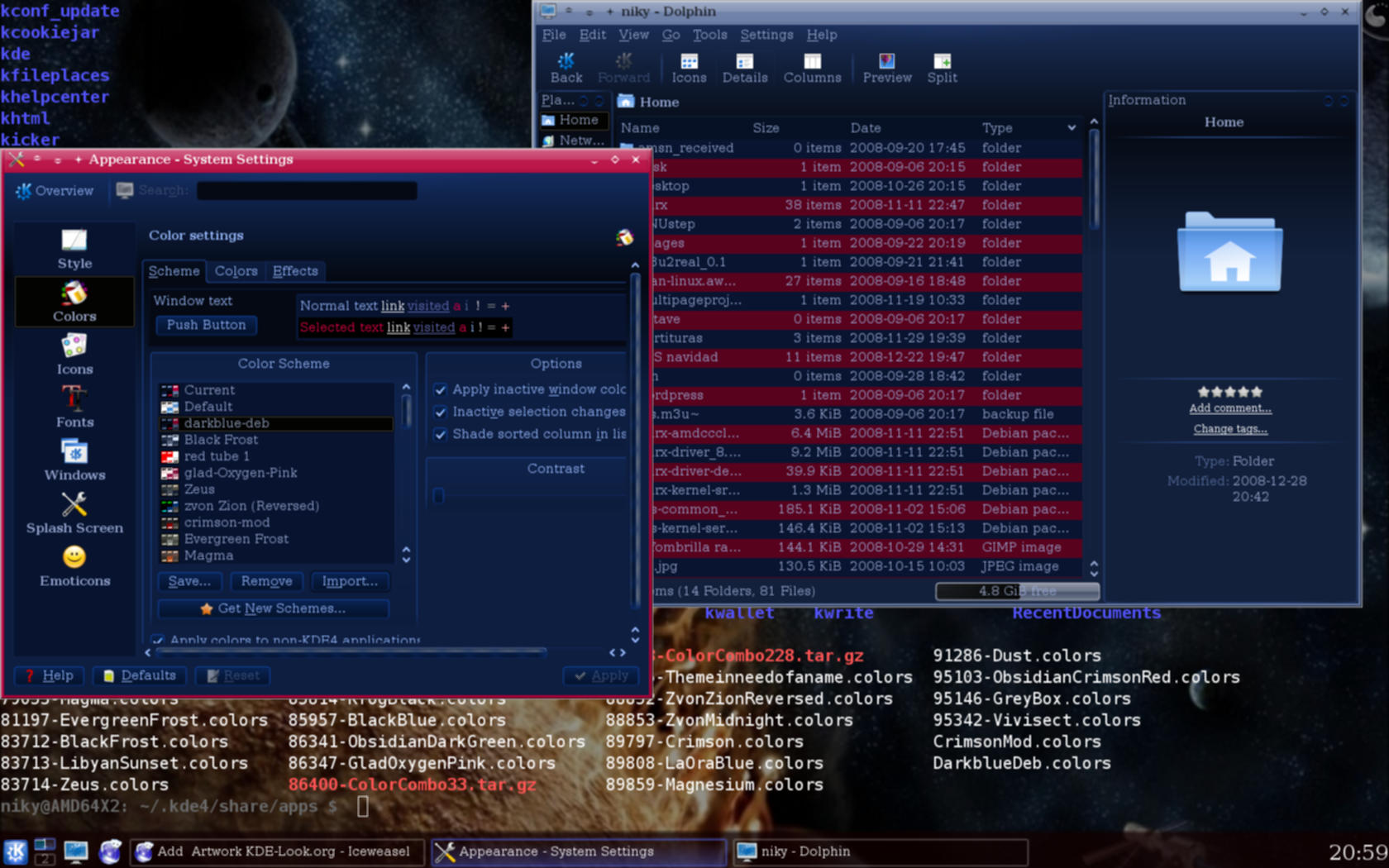Click the color palette icon beside Color settings
This screenshot has width=1389, height=868.
click(624, 238)
